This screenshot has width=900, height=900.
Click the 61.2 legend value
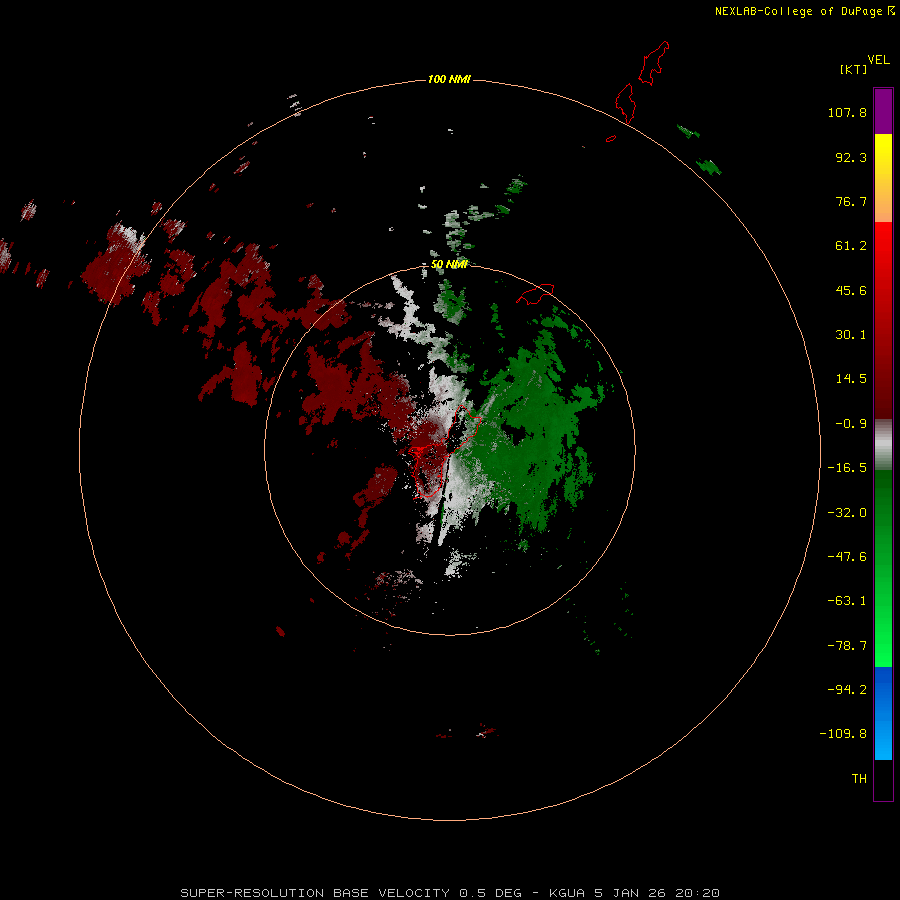[851, 246]
